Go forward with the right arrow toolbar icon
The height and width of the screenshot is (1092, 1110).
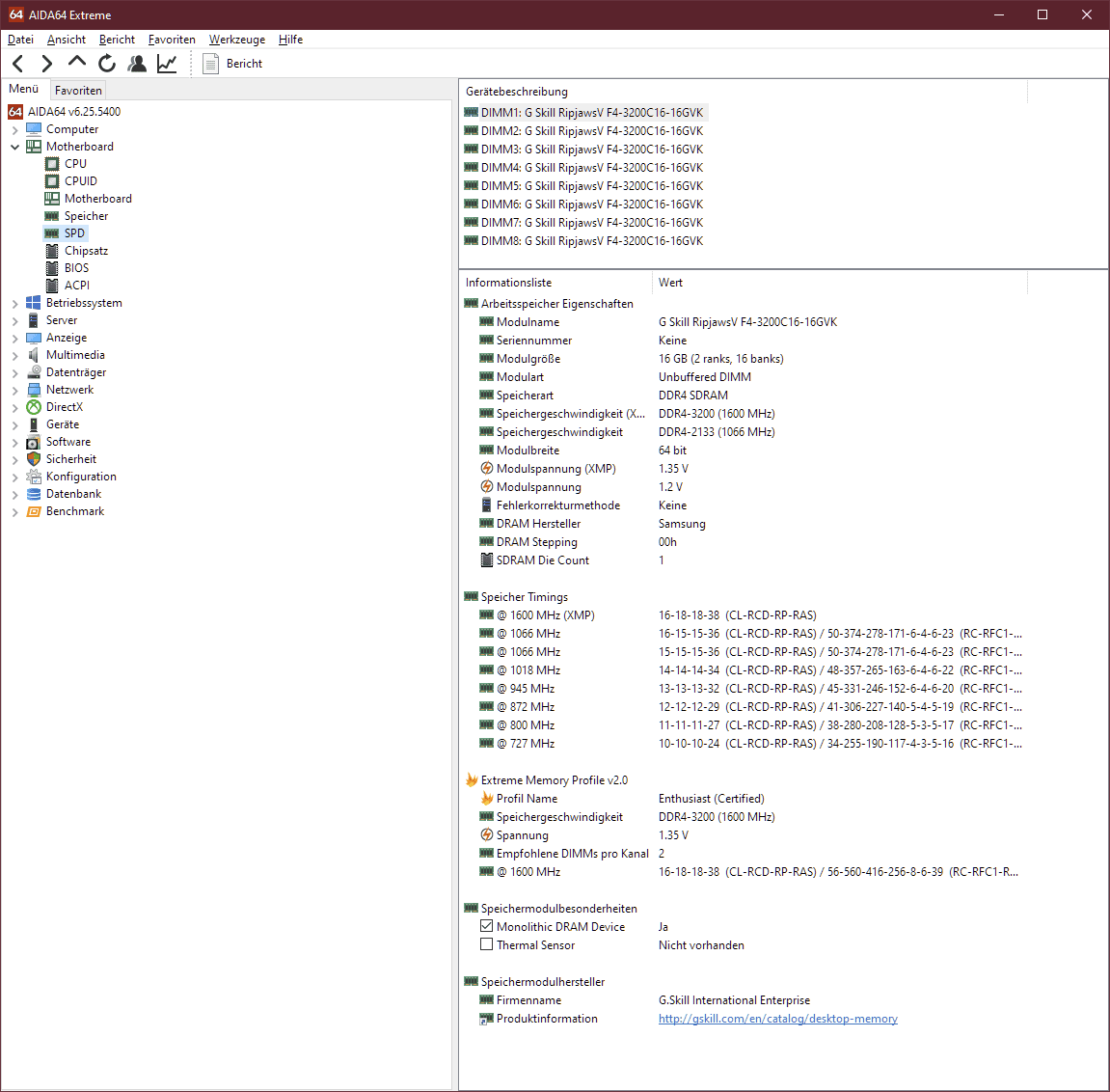[x=46, y=64]
